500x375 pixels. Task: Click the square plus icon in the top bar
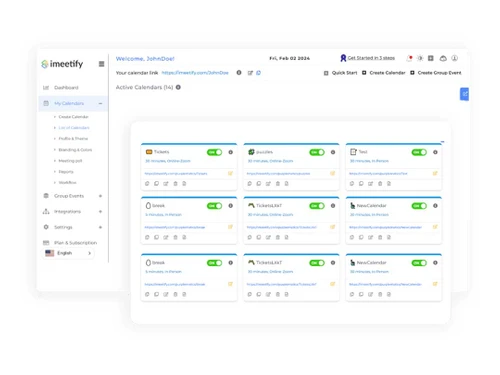click(x=431, y=58)
